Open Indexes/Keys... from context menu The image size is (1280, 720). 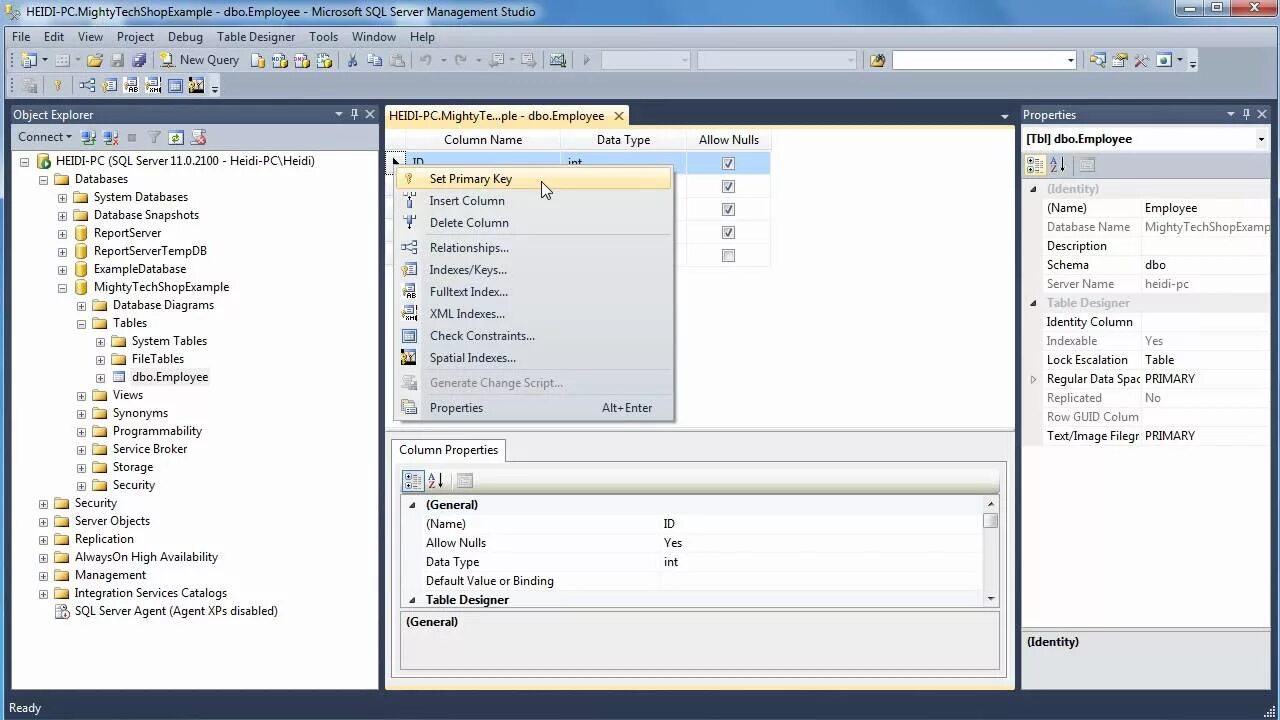pyautogui.click(x=534, y=270)
